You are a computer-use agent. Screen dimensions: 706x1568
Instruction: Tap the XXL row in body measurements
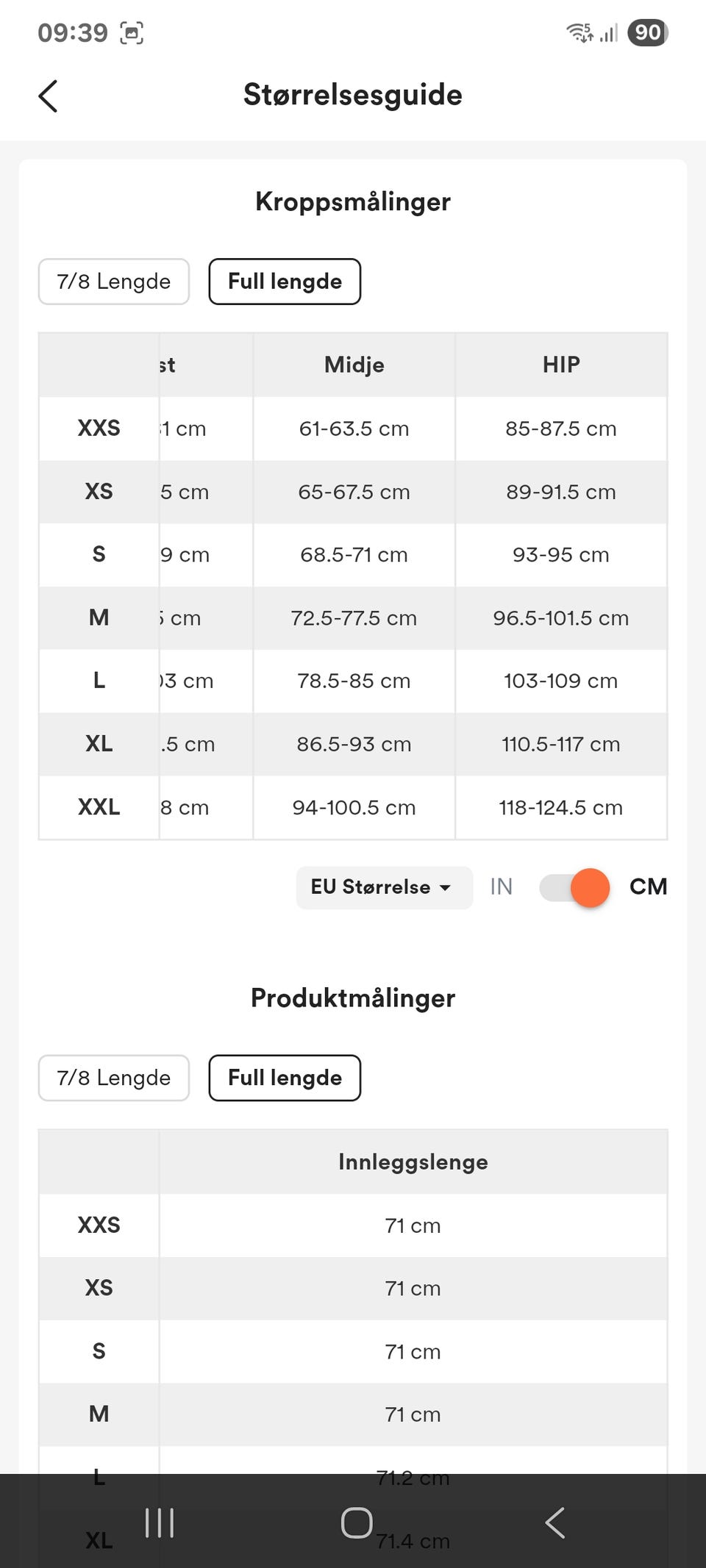pyautogui.click(x=353, y=807)
